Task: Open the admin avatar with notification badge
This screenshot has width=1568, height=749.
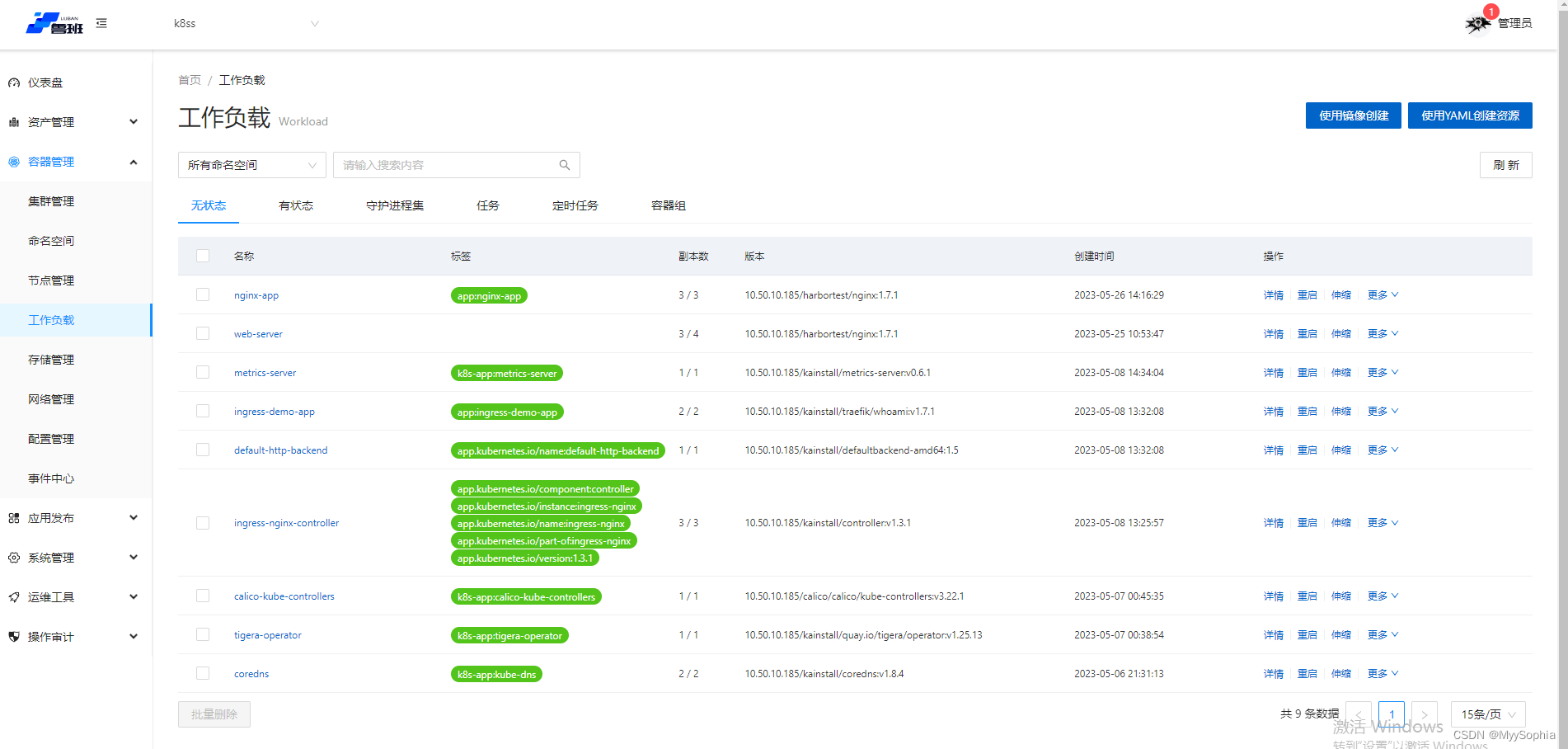Action: tap(1477, 23)
